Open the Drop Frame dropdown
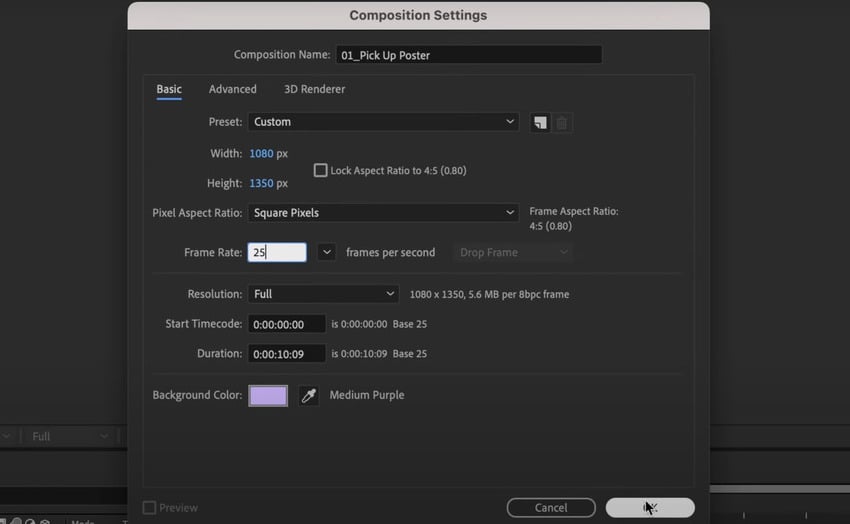Screen dimensions: 850x524 [x=513, y=253]
